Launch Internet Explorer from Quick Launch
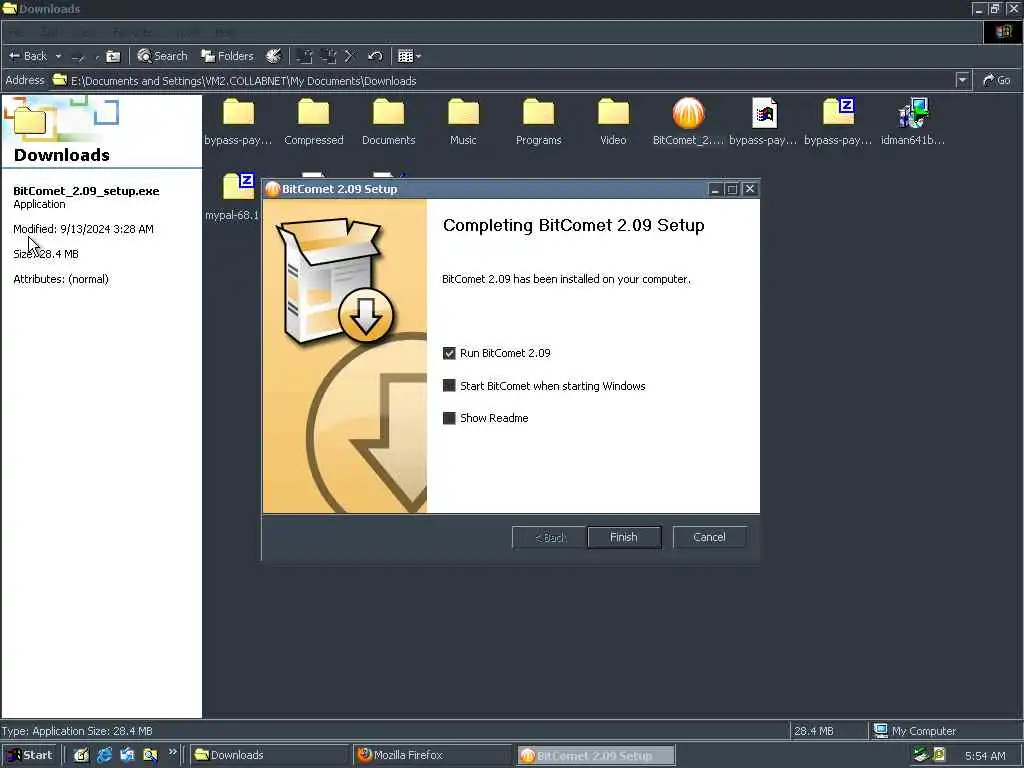This screenshot has height=768, width=1024. [104, 755]
